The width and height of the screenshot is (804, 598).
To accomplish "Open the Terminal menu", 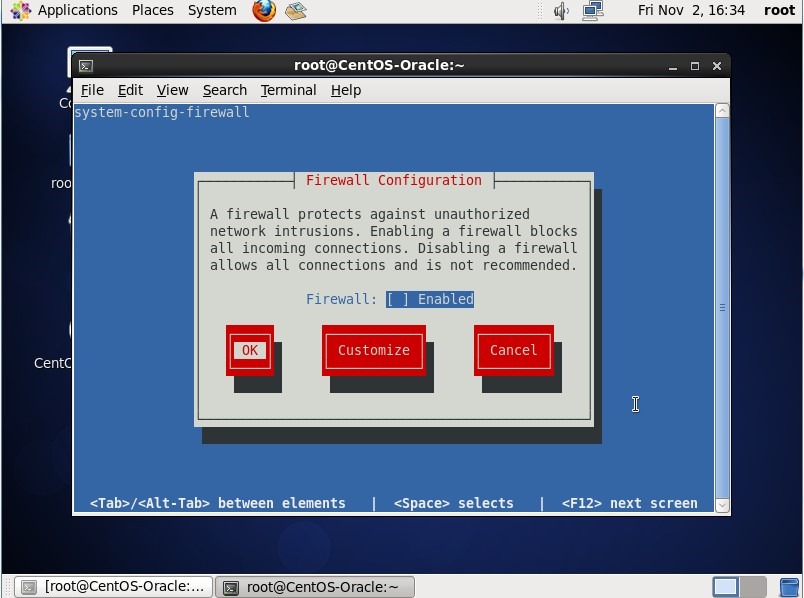I will (288, 90).
